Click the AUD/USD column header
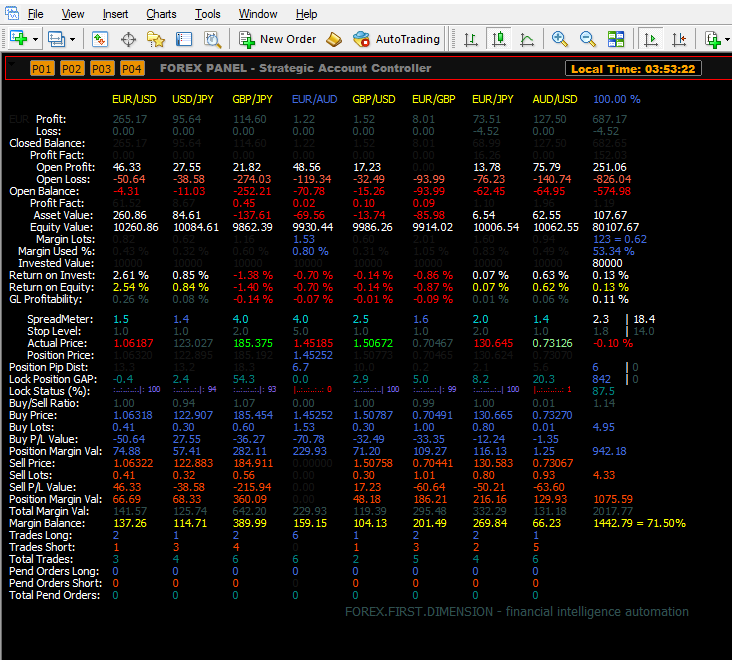732x660 pixels. [x=555, y=99]
